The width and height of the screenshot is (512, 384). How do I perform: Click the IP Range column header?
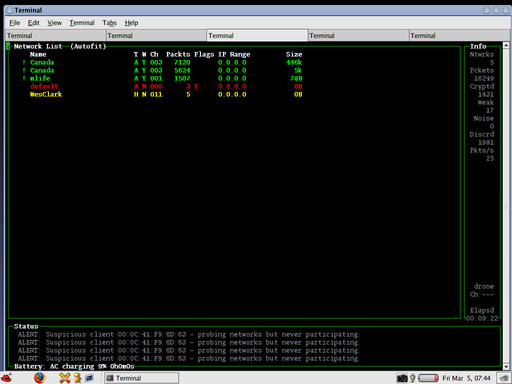click(234, 54)
